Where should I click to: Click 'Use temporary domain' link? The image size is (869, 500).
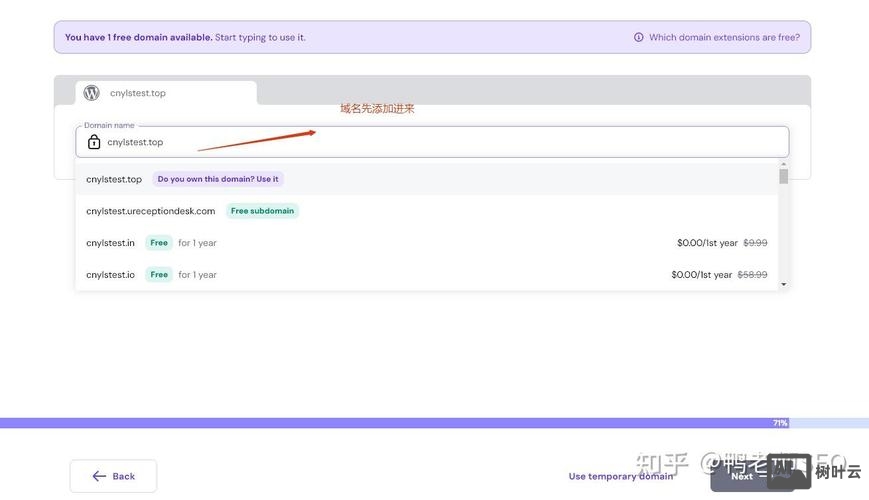(x=621, y=476)
